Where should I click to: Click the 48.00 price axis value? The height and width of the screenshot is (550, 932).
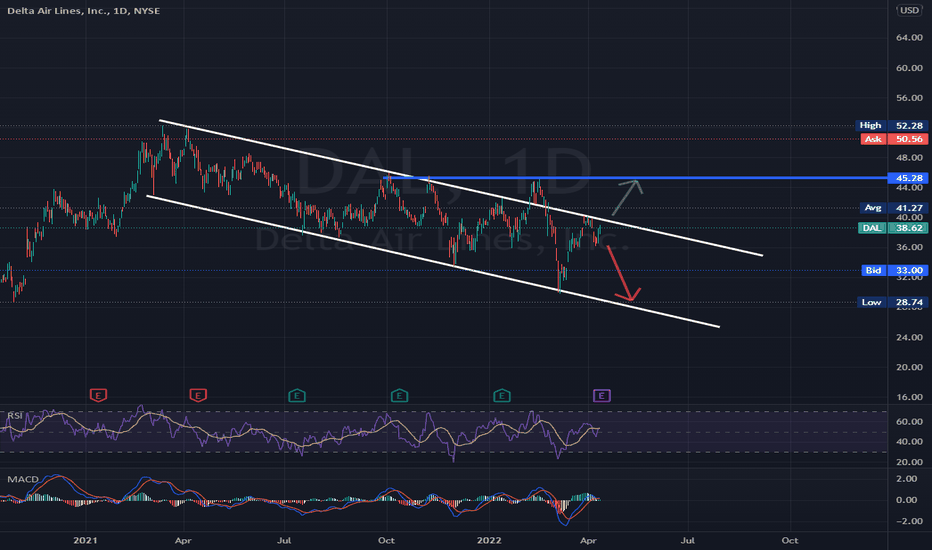(909, 158)
